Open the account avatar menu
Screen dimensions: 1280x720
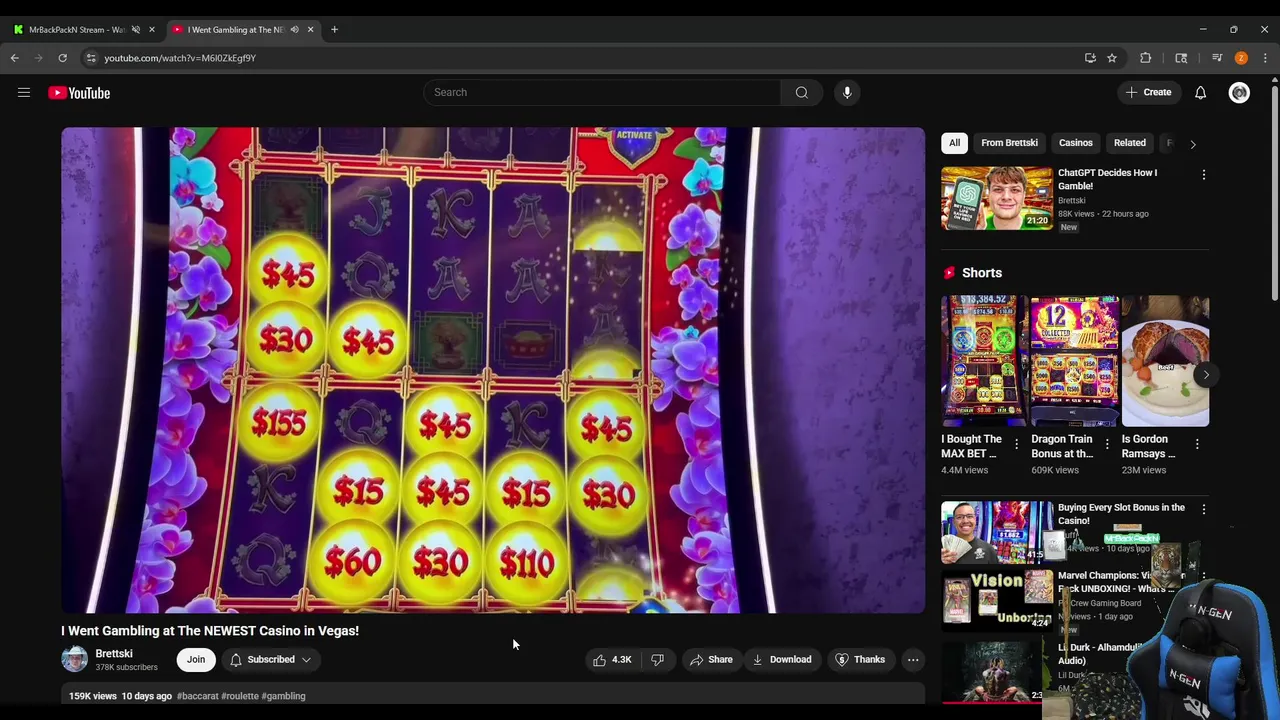pyautogui.click(x=1239, y=93)
